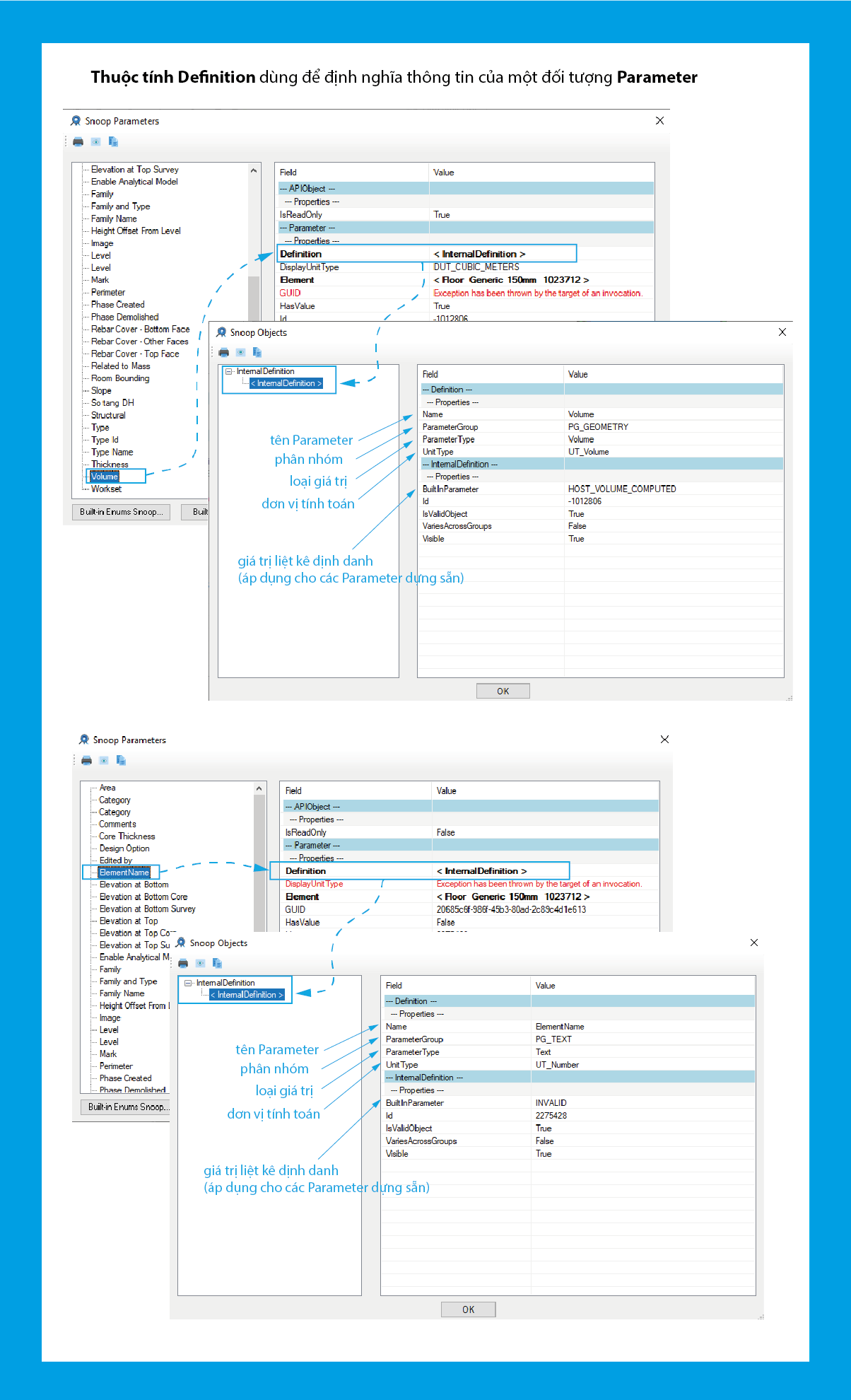Select Type Id in the parameter list
Image resolution: width=851 pixels, height=1400 pixels.
click(x=105, y=440)
